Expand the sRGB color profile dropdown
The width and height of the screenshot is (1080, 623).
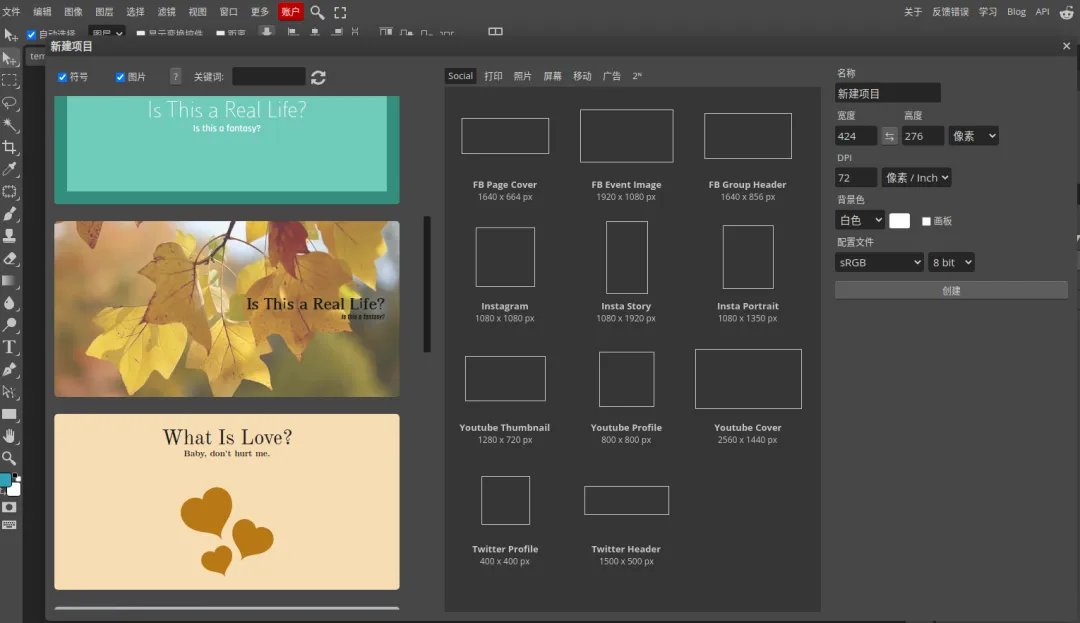tap(879, 262)
